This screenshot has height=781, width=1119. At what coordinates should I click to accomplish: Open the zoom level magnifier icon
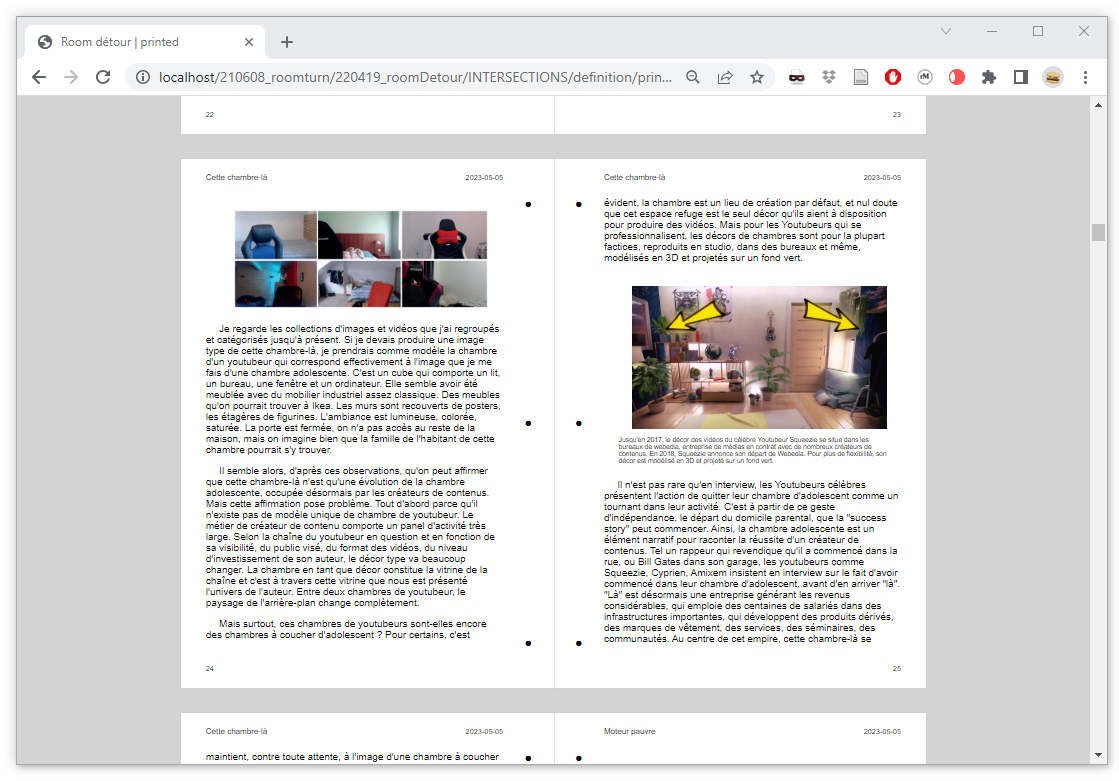click(693, 77)
